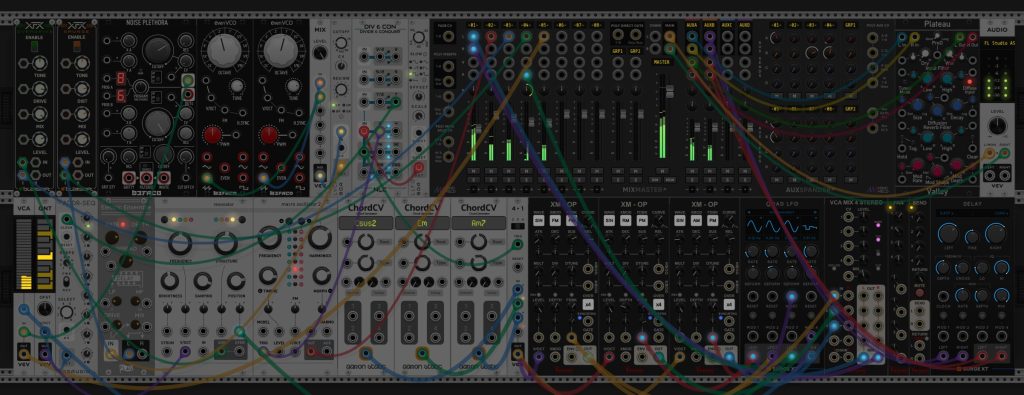Click the Size knob on Plateau
Viewport: 1024px width, 395px height.
pyautogui.click(x=919, y=104)
